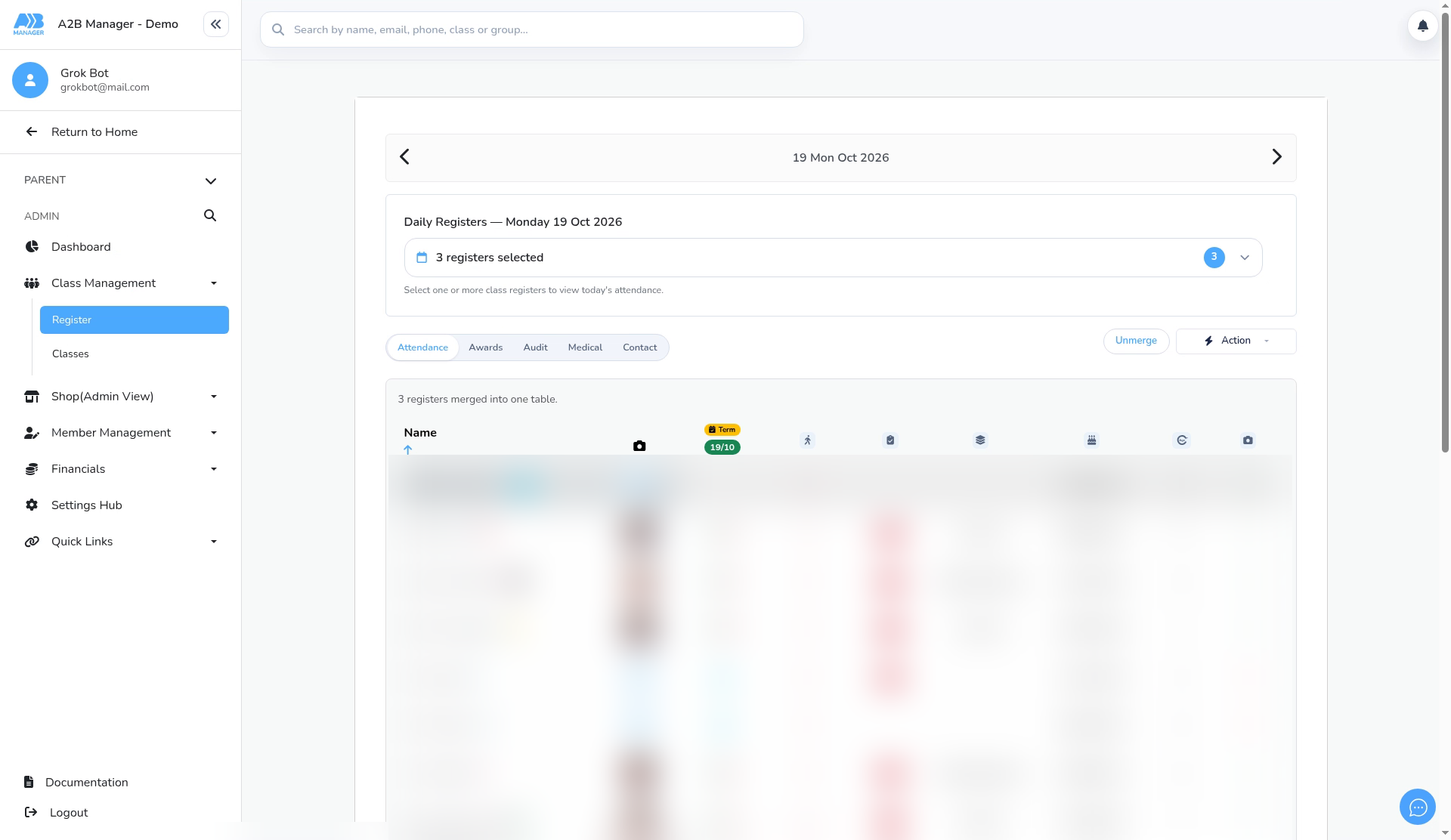Focus the top search field
Image resolution: width=1451 pixels, height=840 pixels.
click(532, 29)
